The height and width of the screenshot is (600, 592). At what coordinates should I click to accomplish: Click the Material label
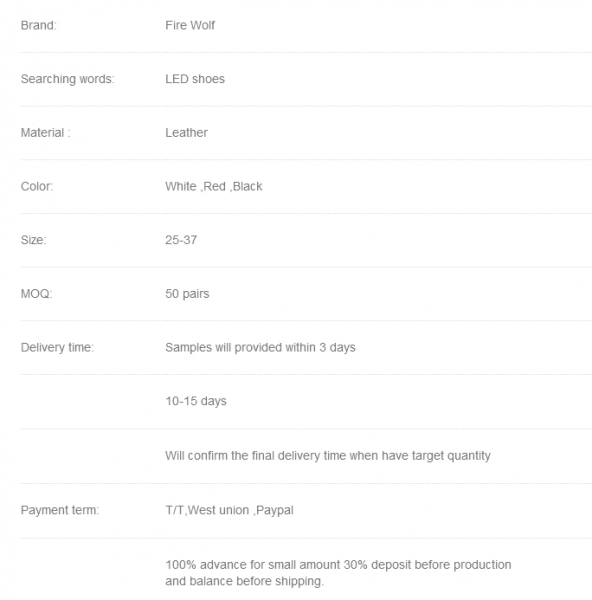coord(46,133)
